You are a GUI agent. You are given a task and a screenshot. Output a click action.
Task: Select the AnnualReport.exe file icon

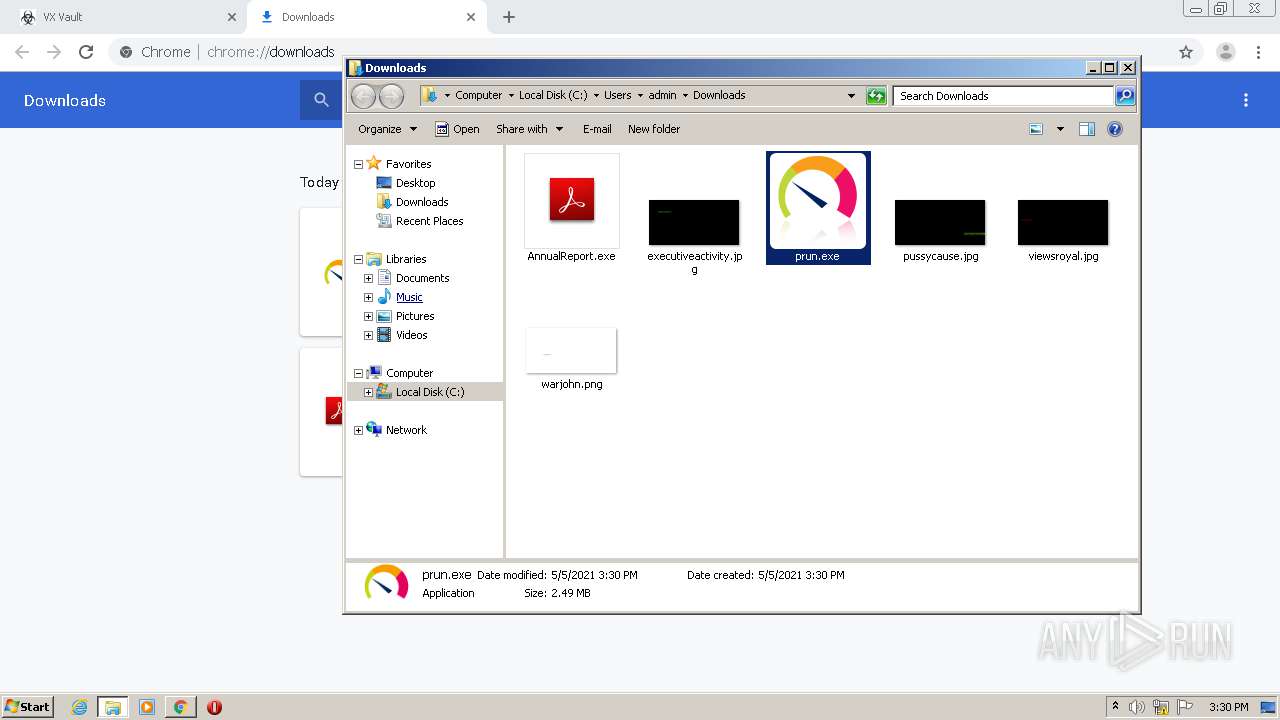tap(572, 200)
